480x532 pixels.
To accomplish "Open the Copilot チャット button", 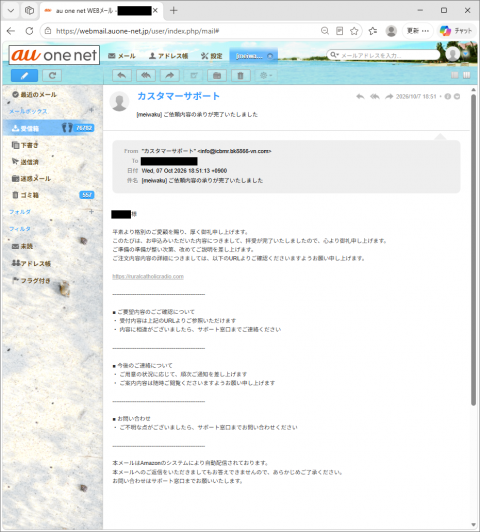I will click(x=456, y=31).
